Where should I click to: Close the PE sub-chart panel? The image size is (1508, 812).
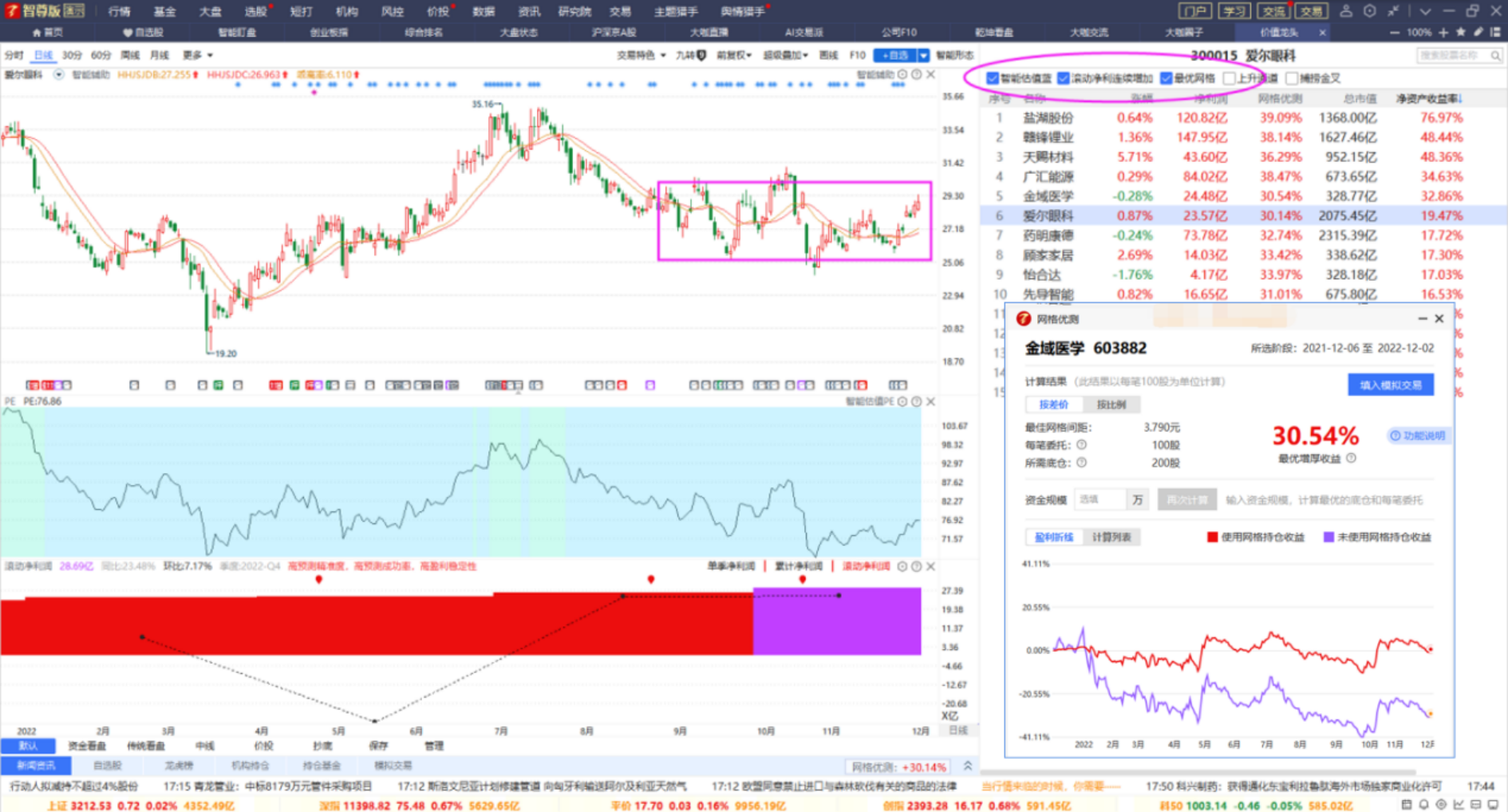pos(930,401)
